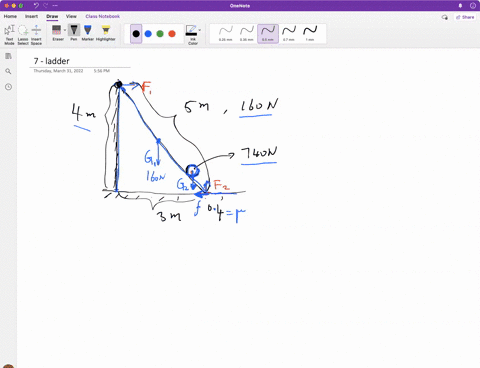Pick the Highlighter tool
The width and height of the screenshot is (480, 368).
106,33
